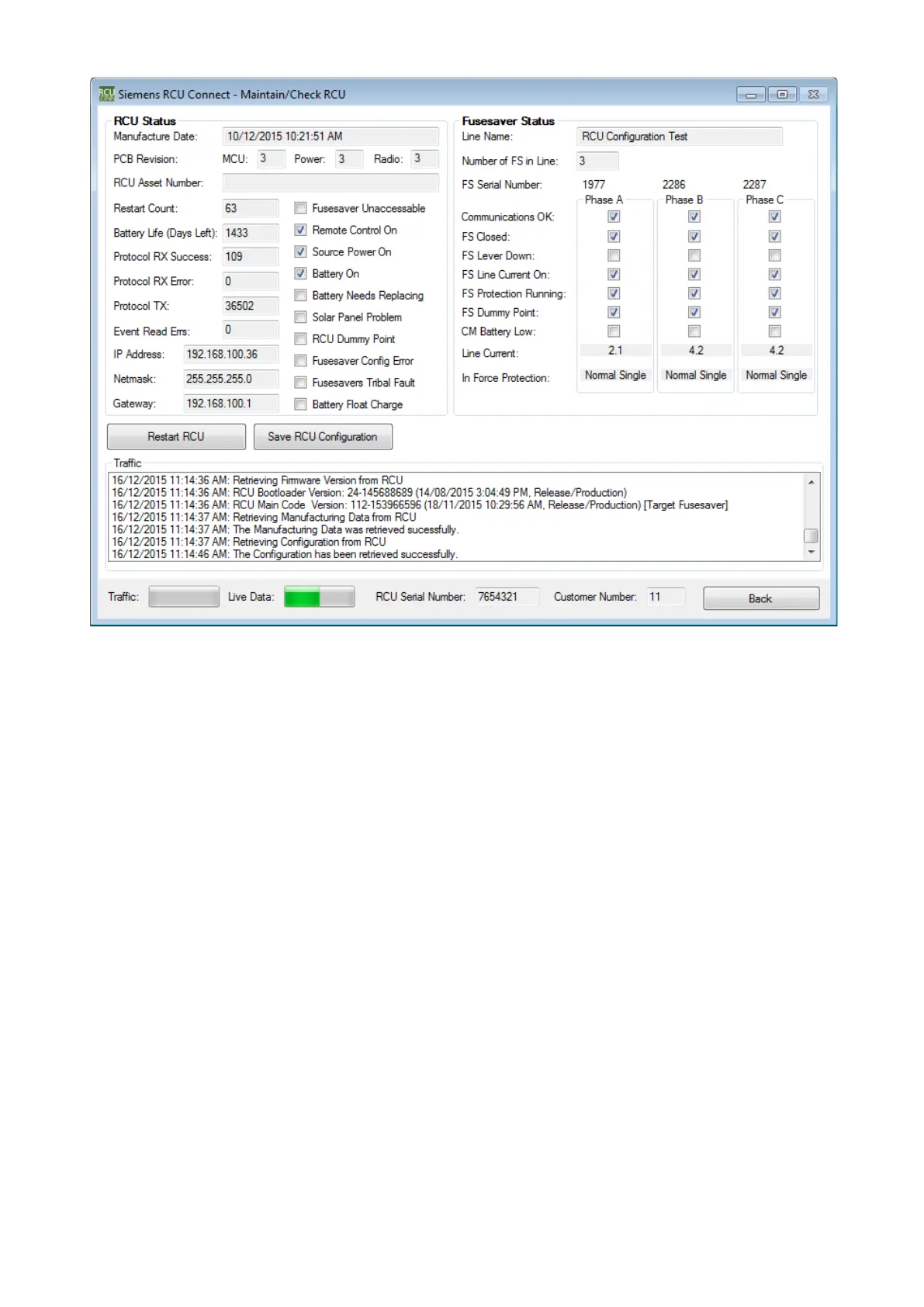The image size is (924, 1307).
Task: Click Traffic log scrollbar up arrow
Action: (811, 482)
